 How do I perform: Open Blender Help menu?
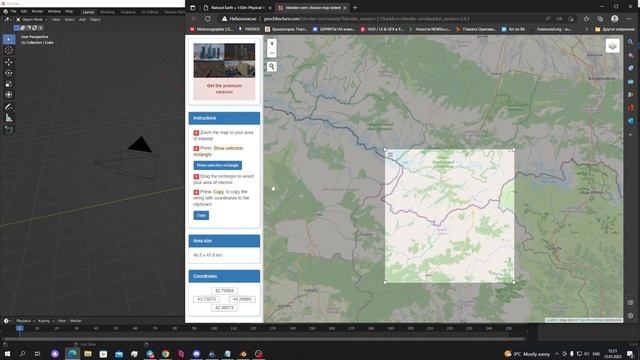tap(69, 11)
